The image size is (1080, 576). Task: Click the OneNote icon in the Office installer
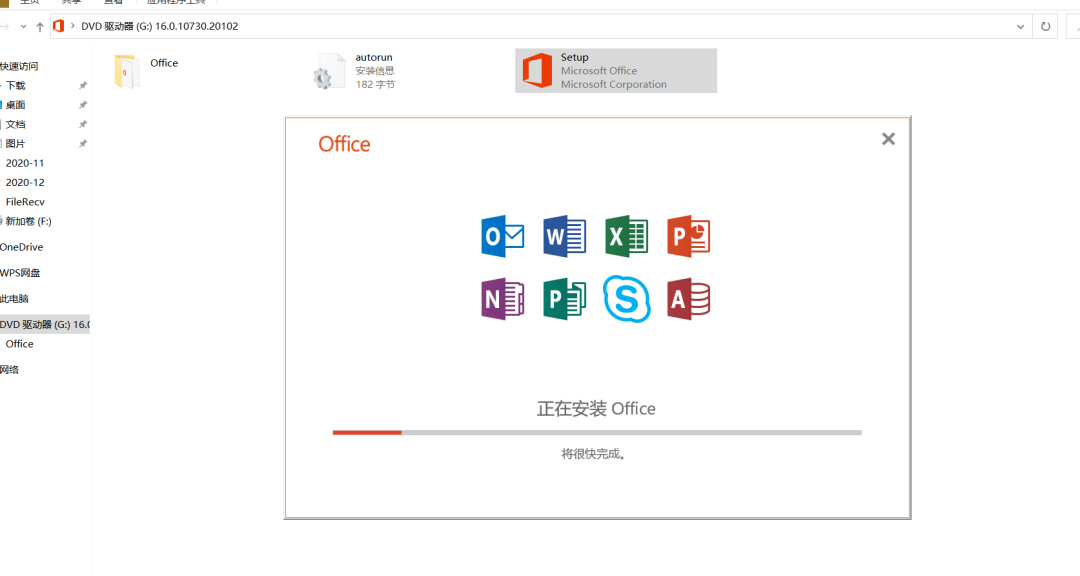click(502, 299)
